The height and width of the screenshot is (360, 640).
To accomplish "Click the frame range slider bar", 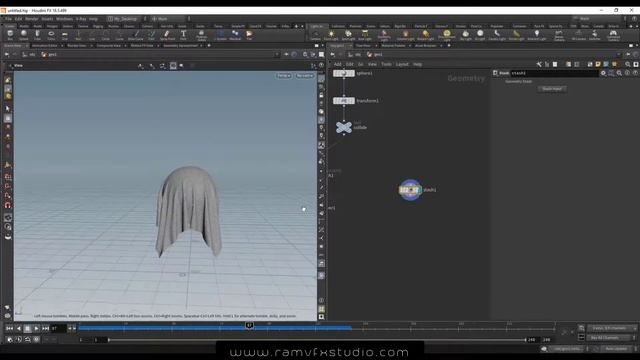I will (x=317, y=340).
